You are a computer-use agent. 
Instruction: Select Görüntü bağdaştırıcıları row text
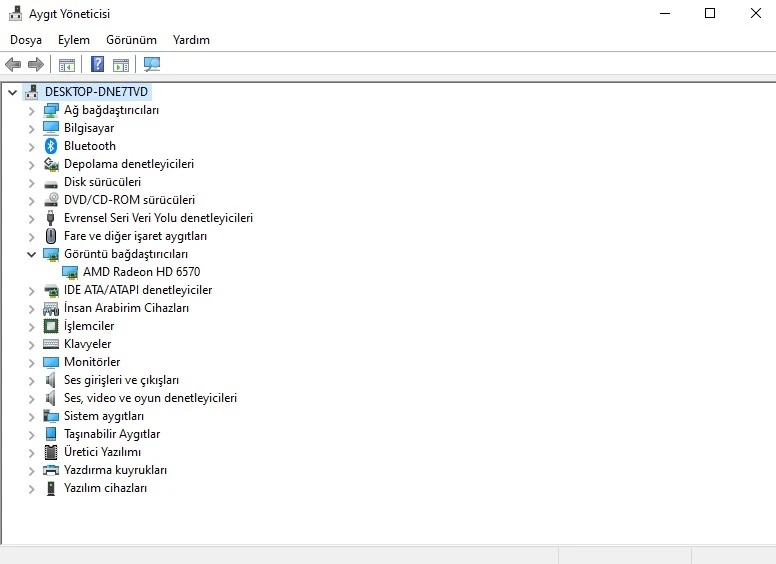point(126,254)
